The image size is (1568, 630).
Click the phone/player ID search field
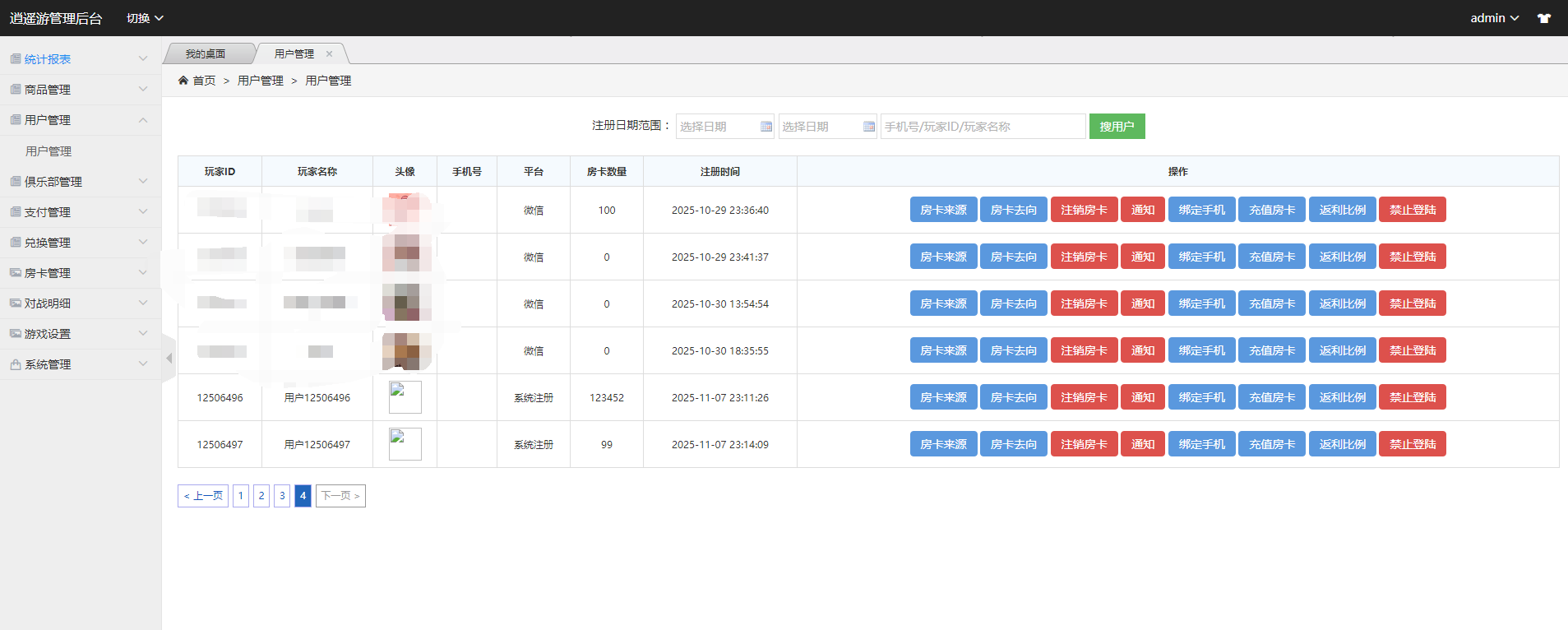983,127
